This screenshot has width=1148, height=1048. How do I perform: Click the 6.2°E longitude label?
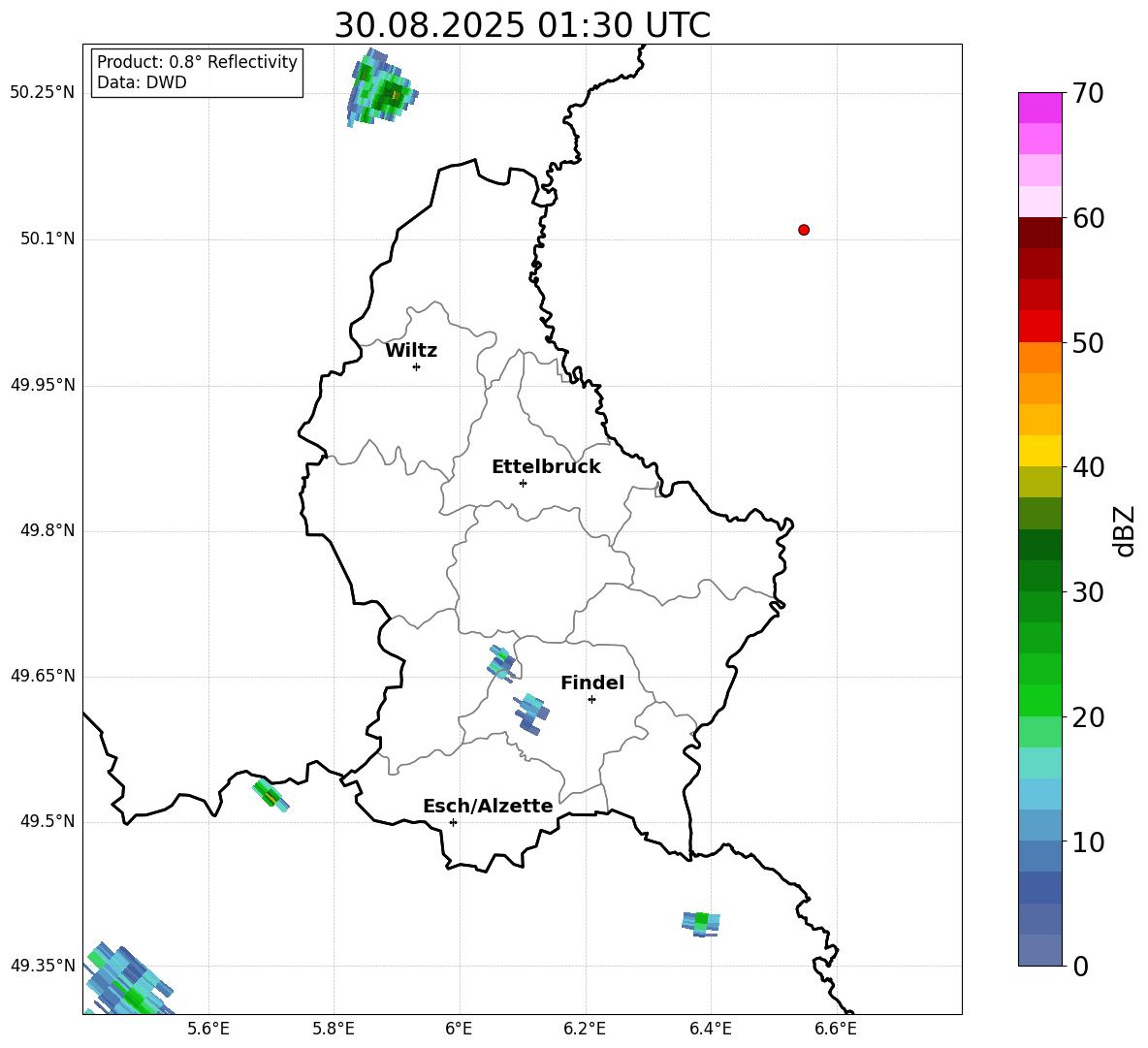pos(585,1029)
